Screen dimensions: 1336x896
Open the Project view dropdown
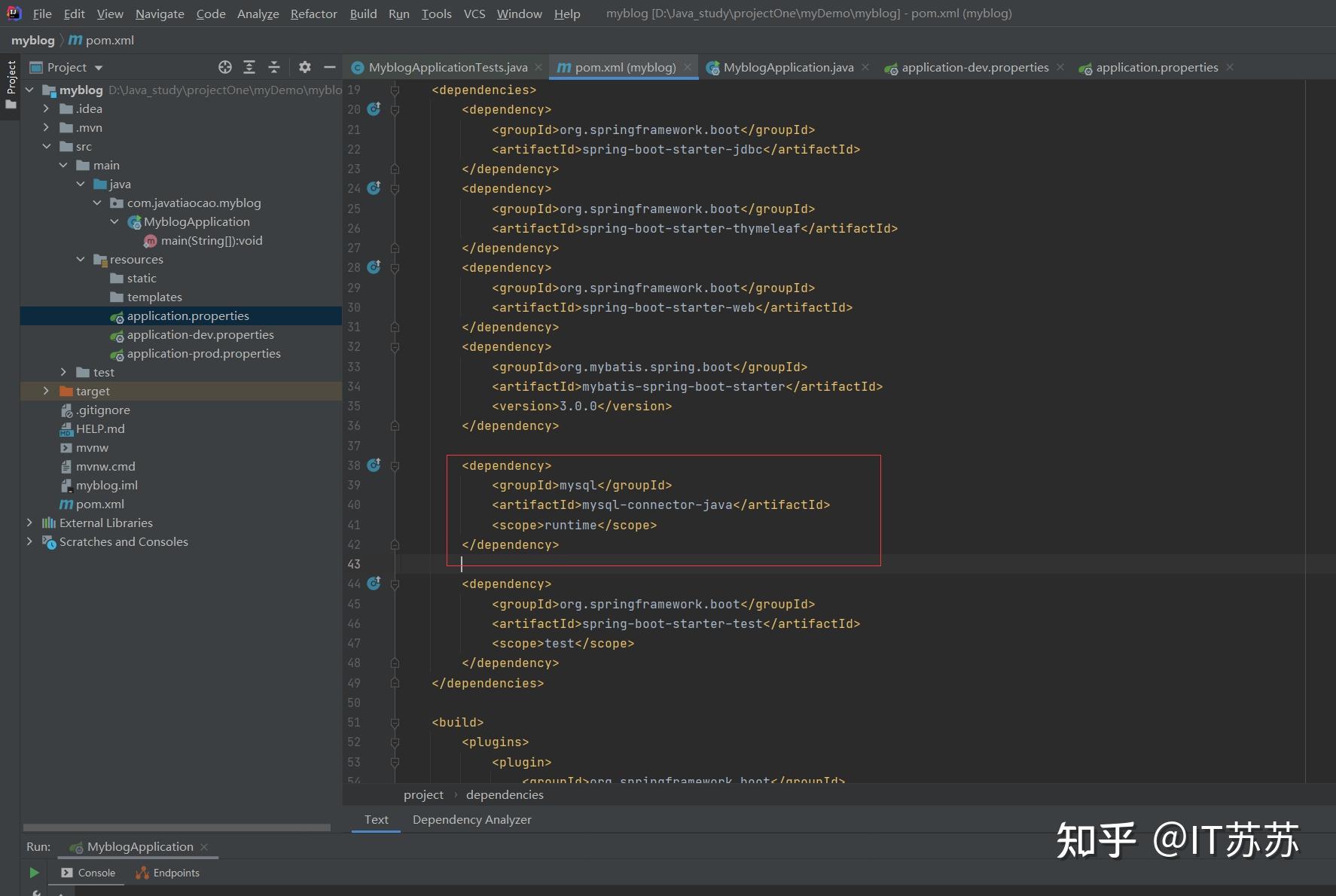pos(66,67)
